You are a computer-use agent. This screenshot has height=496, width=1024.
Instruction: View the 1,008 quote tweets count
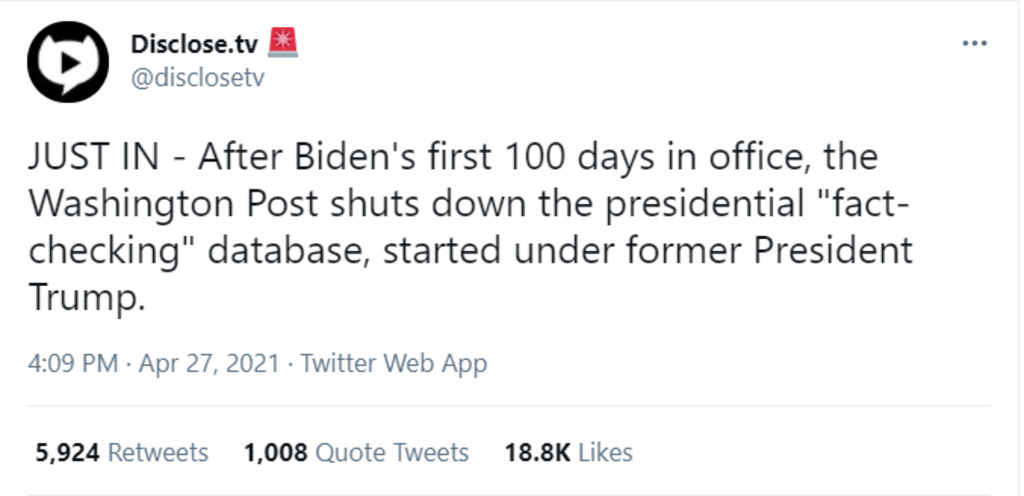(276, 452)
